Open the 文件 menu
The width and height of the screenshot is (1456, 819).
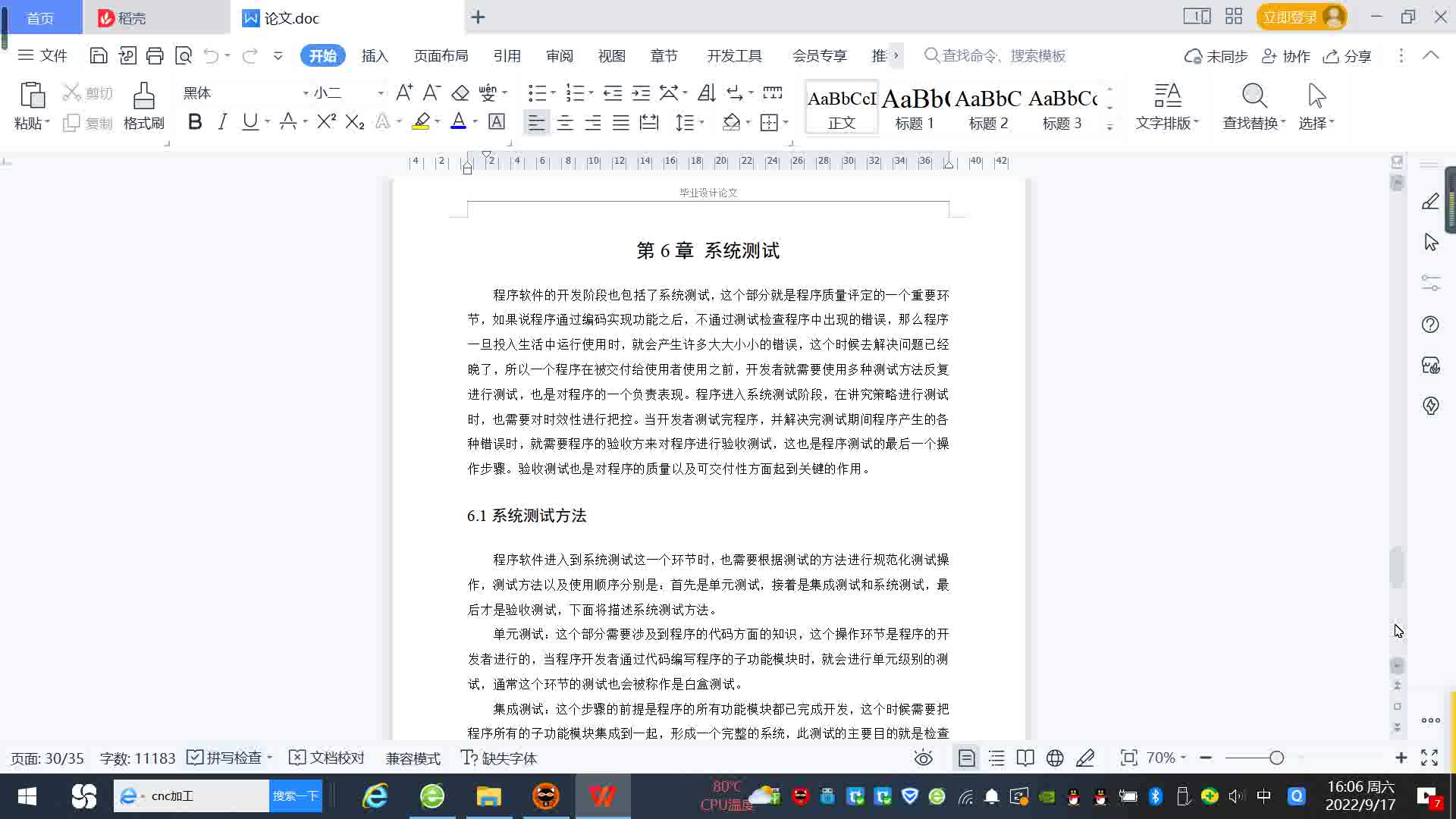coord(42,55)
